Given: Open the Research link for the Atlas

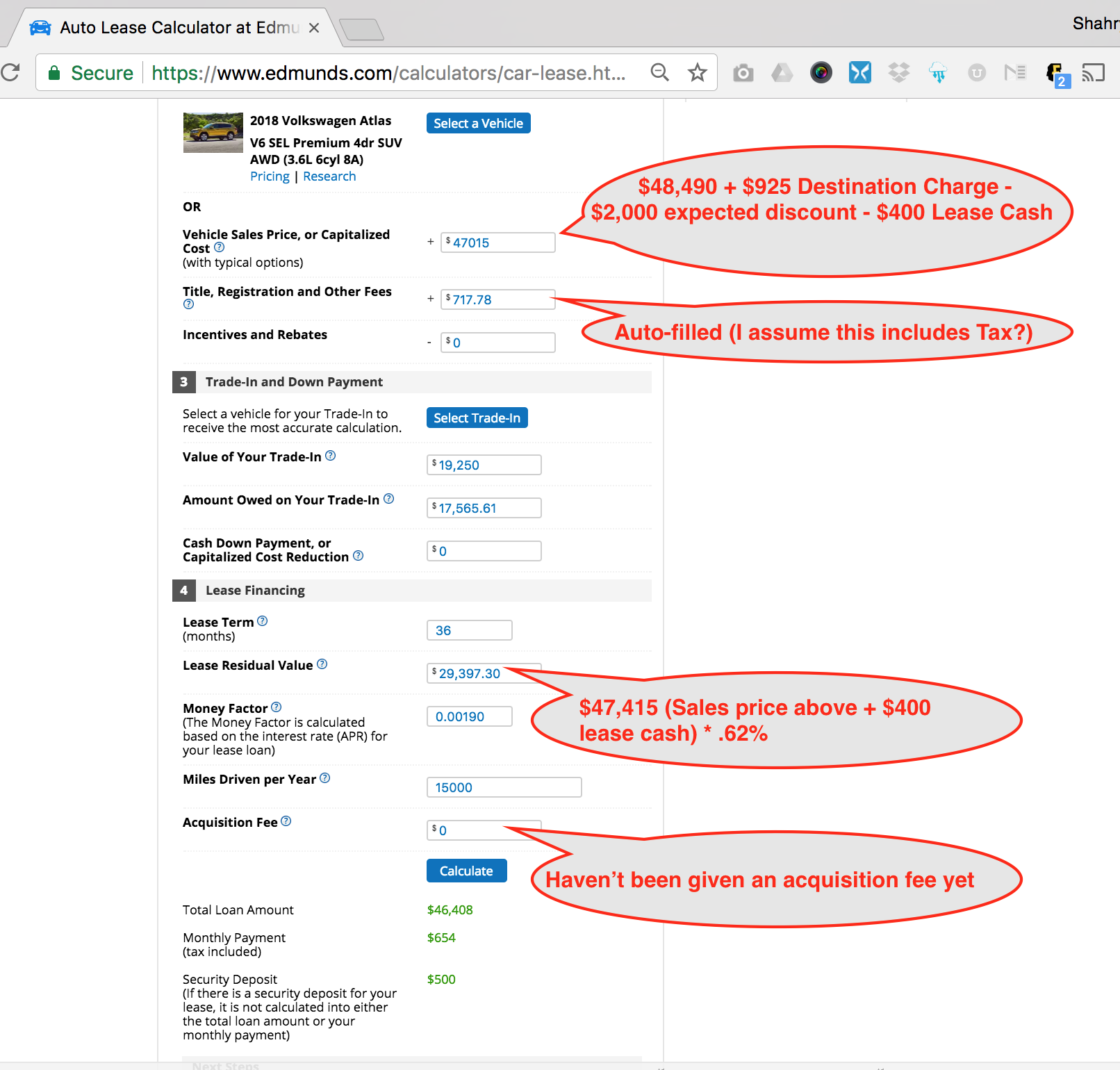Looking at the screenshot, I should 329,176.
